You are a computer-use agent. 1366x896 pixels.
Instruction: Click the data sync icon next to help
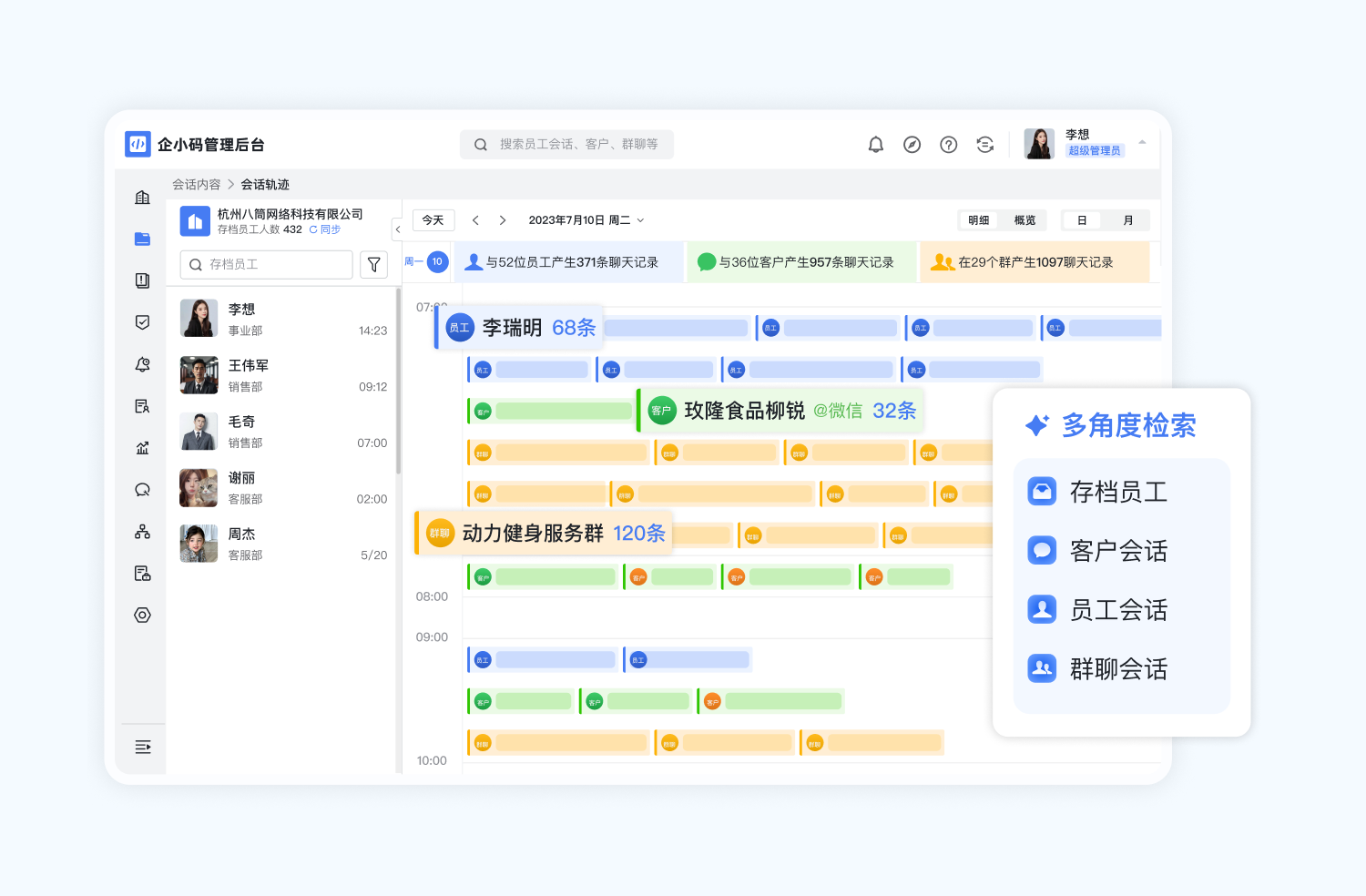coord(984,144)
